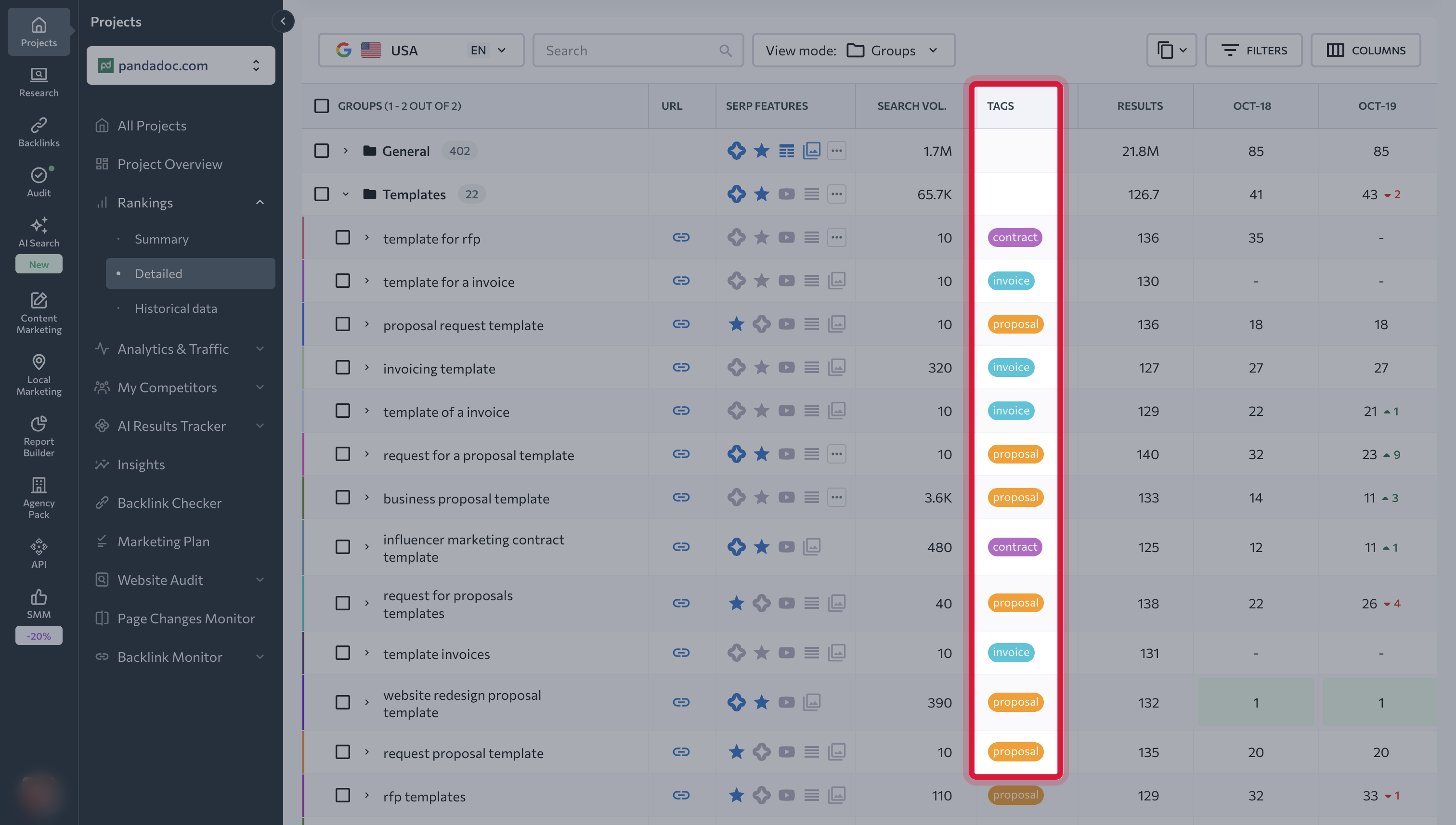This screenshot has height=825, width=1456.
Task: Check the Templates group checkbox
Action: click(321, 194)
